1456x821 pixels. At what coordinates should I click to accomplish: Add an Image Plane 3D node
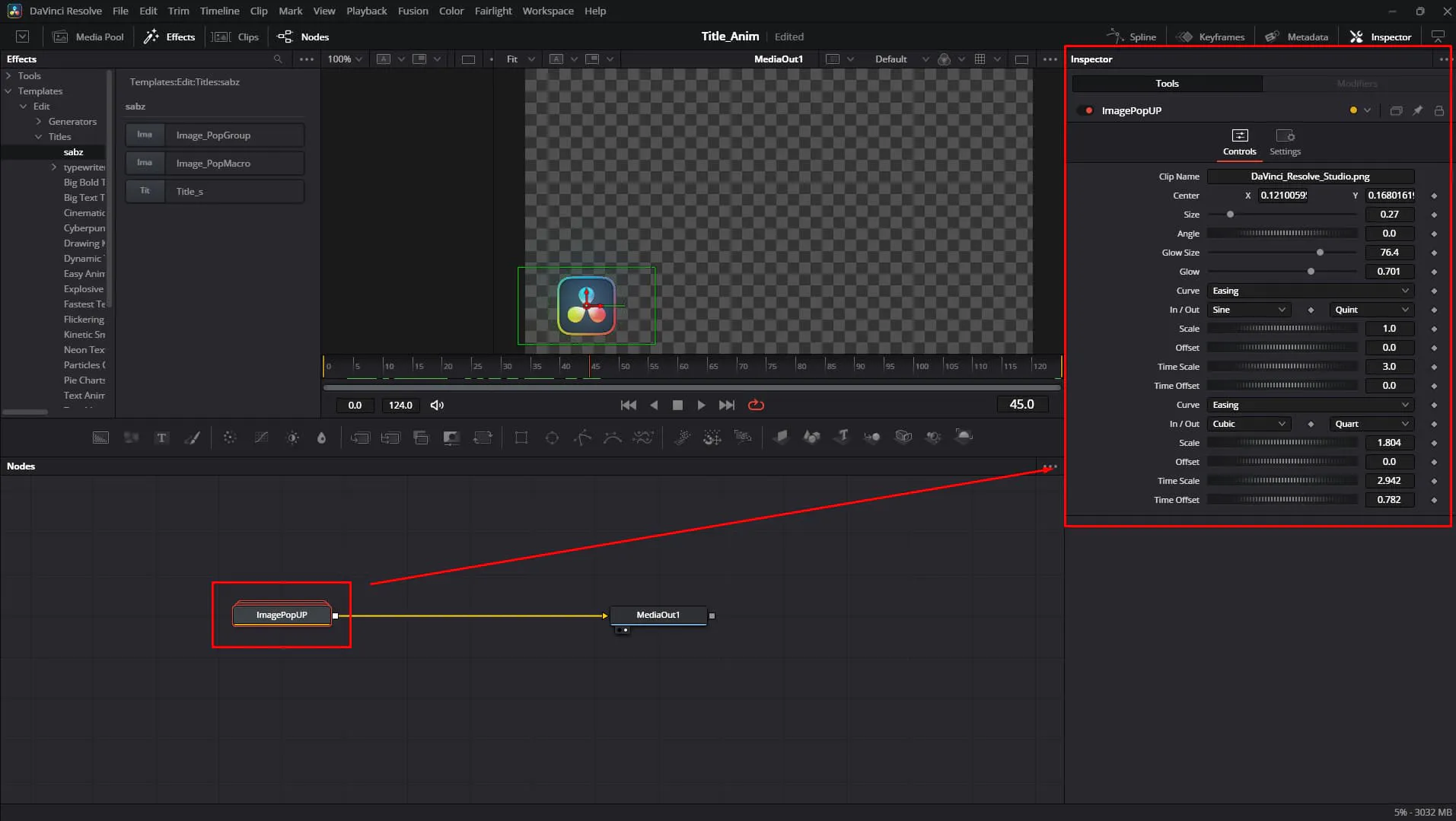click(781, 437)
